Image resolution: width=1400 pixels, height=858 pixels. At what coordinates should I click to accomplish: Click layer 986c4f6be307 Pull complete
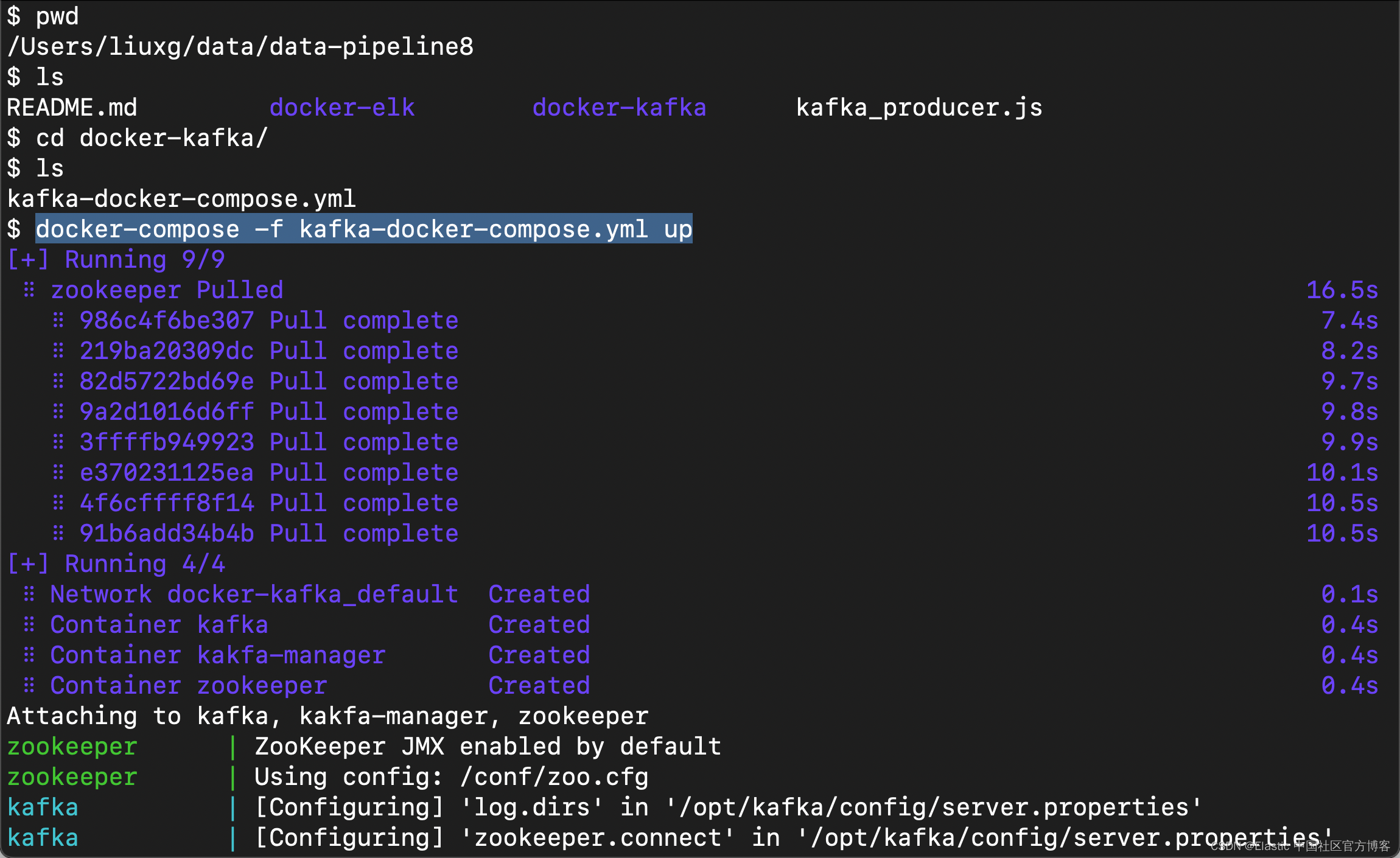(269, 321)
